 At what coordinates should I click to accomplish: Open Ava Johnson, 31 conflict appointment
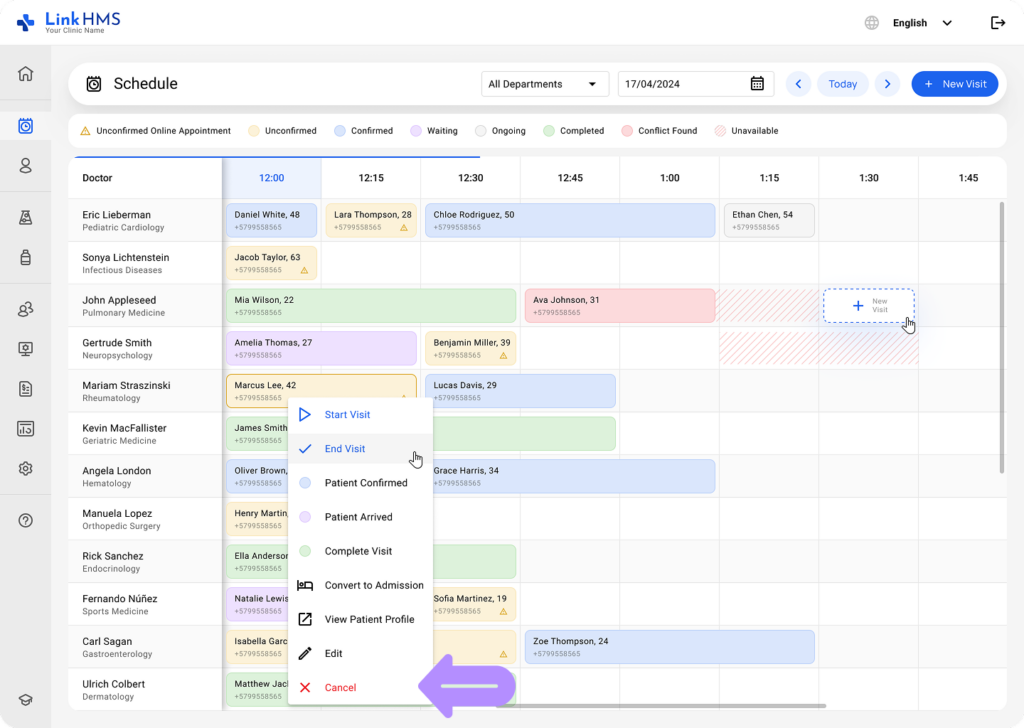(620, 306)
